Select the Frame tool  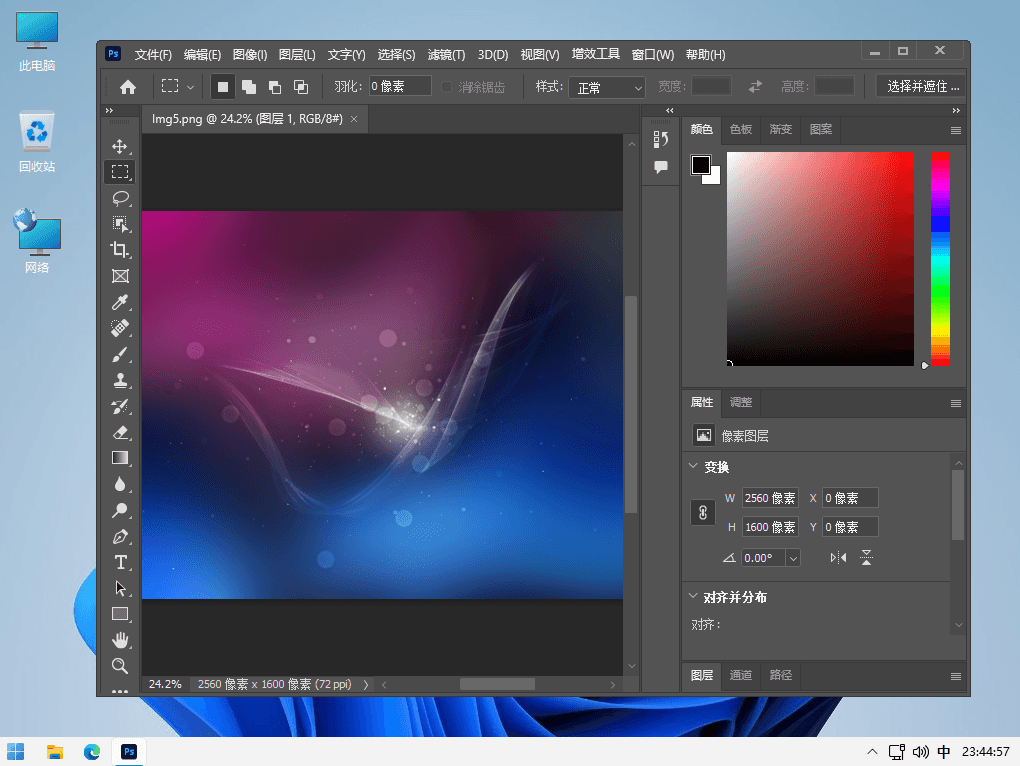120,276
